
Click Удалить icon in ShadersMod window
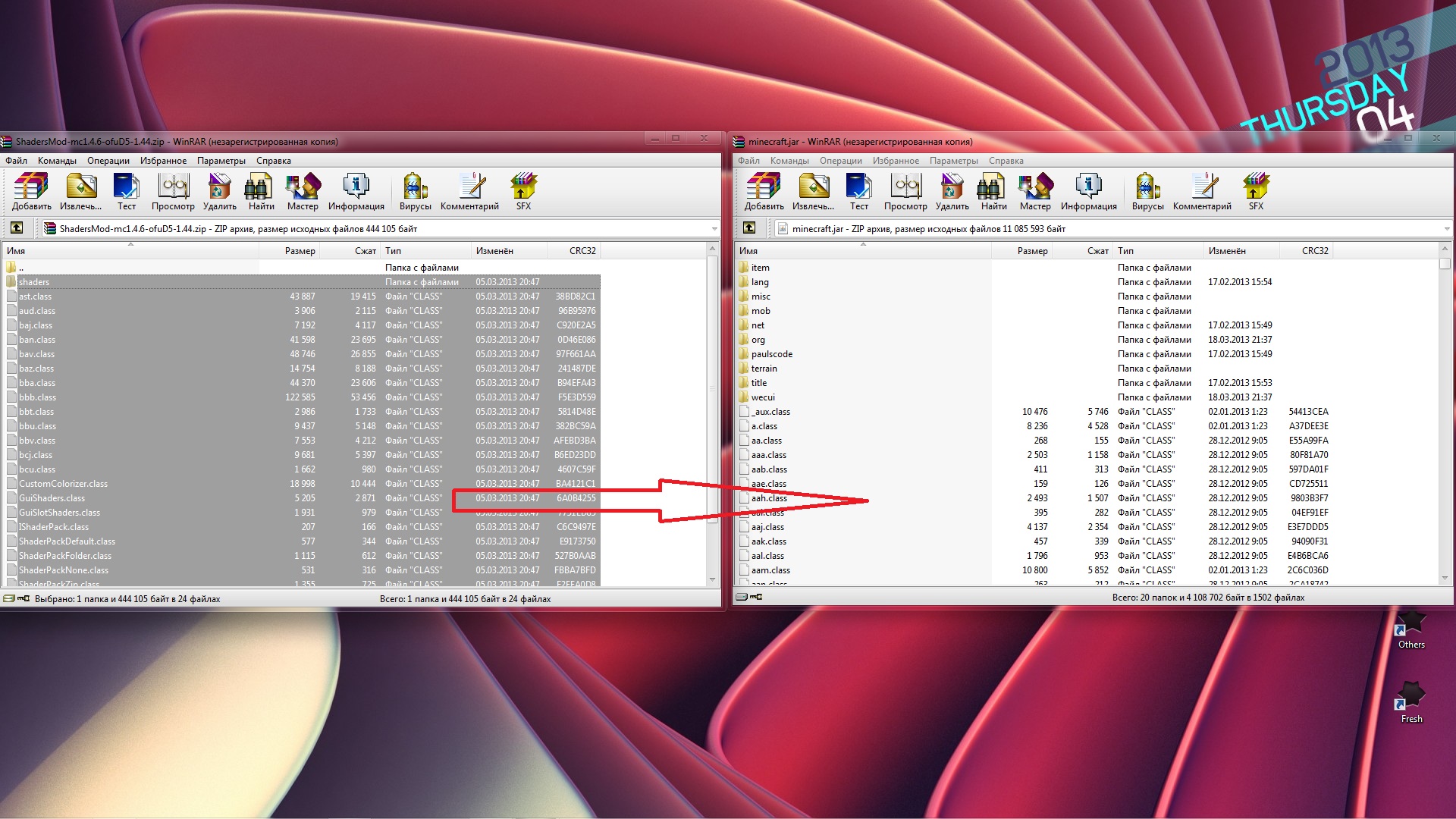click(x=219, y=191)
